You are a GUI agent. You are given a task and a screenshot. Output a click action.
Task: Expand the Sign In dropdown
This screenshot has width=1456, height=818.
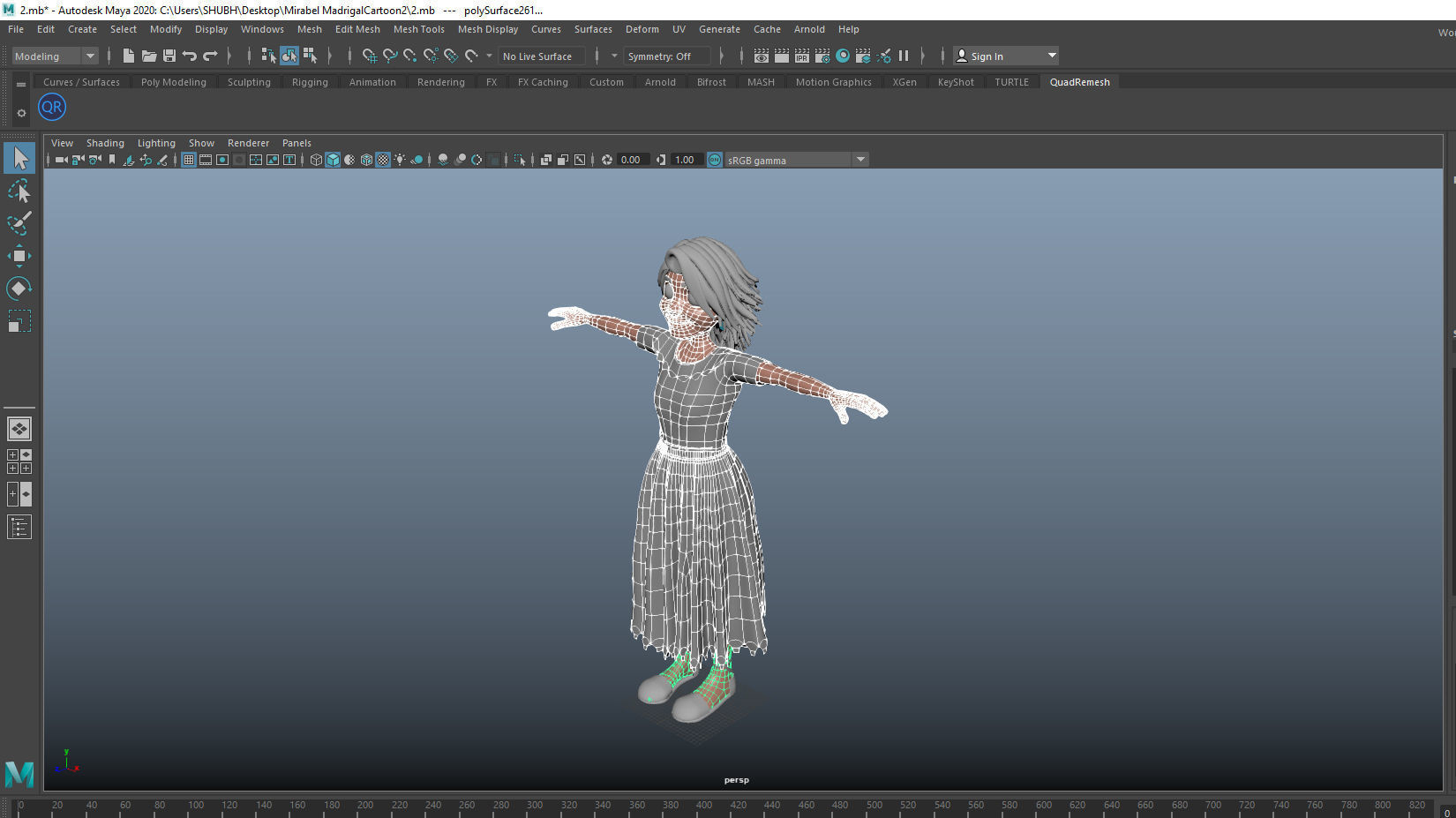[1052, 55]
